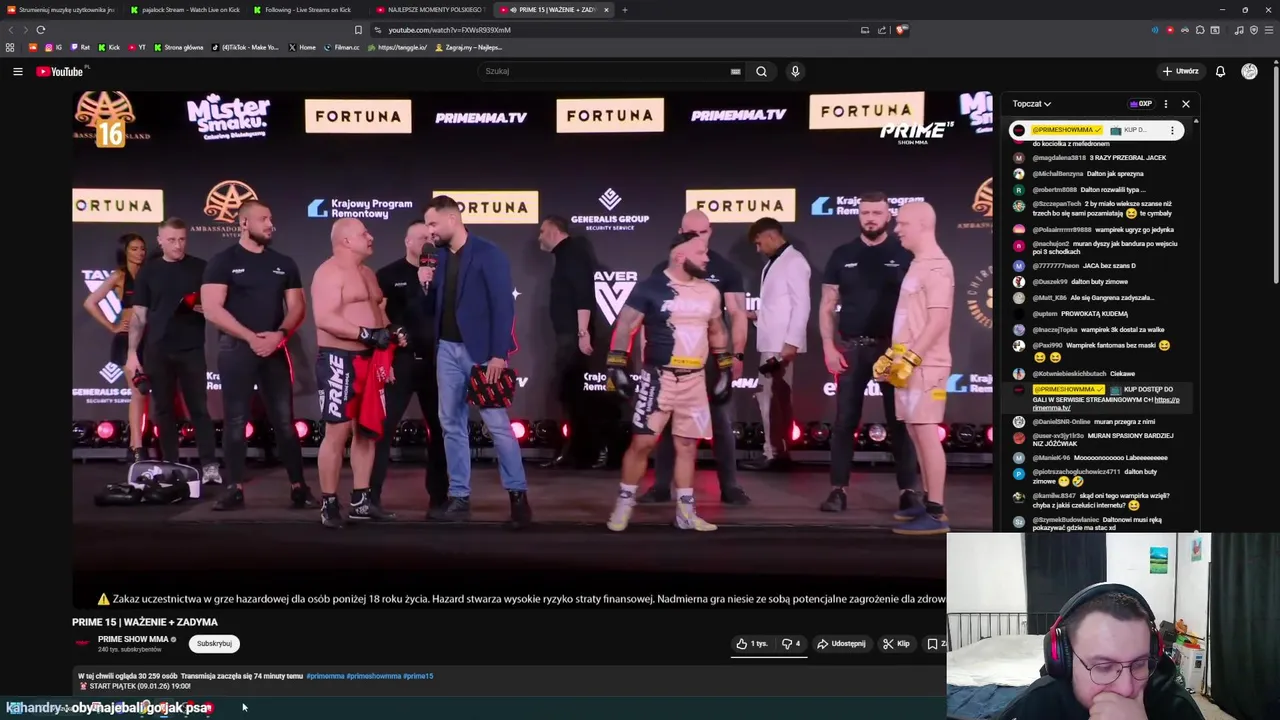The width and height of the screenshot is (1280, 720).
Task: Open the YouTube account avatar menu
Action: click(x=1249, y=71)
